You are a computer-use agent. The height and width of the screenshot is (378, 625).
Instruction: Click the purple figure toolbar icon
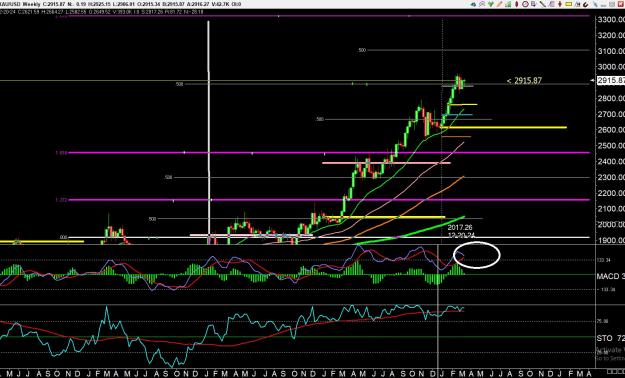click(560, 4)
